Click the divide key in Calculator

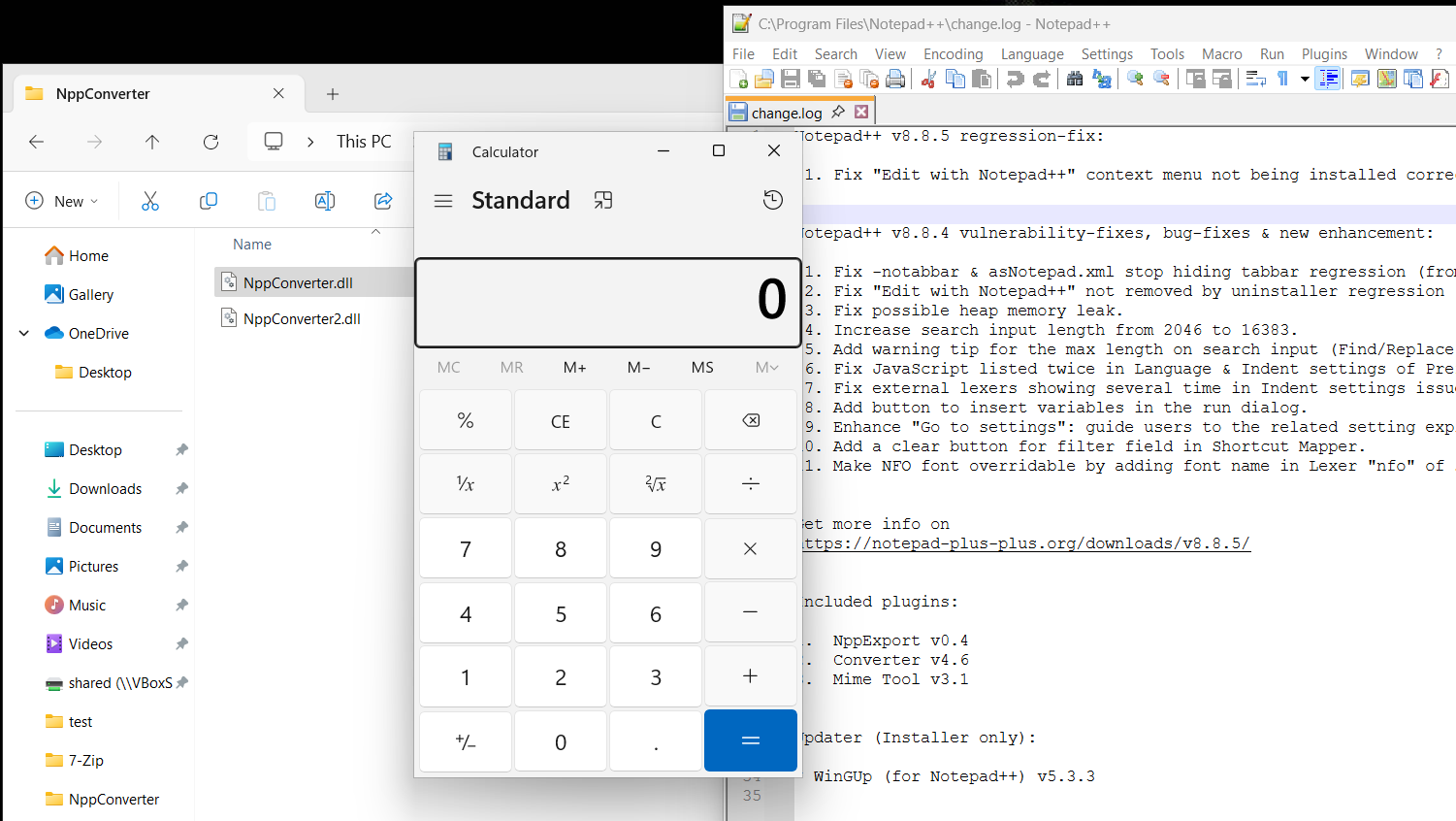[751, 483]
